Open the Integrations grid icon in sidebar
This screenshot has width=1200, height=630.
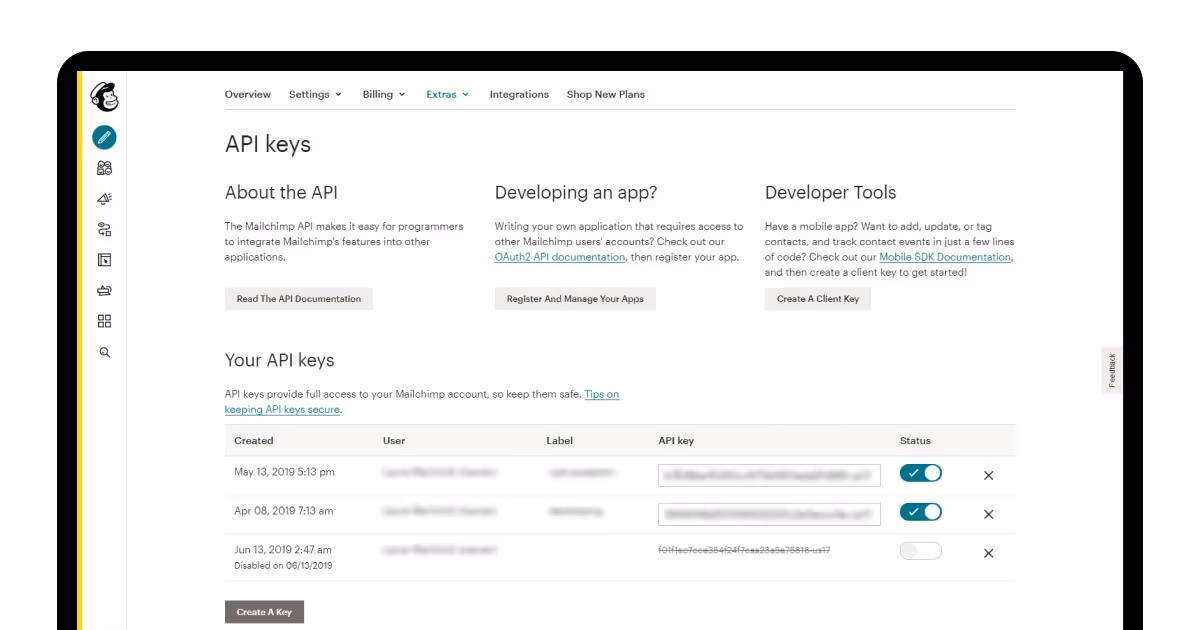[x=104, y=321]
